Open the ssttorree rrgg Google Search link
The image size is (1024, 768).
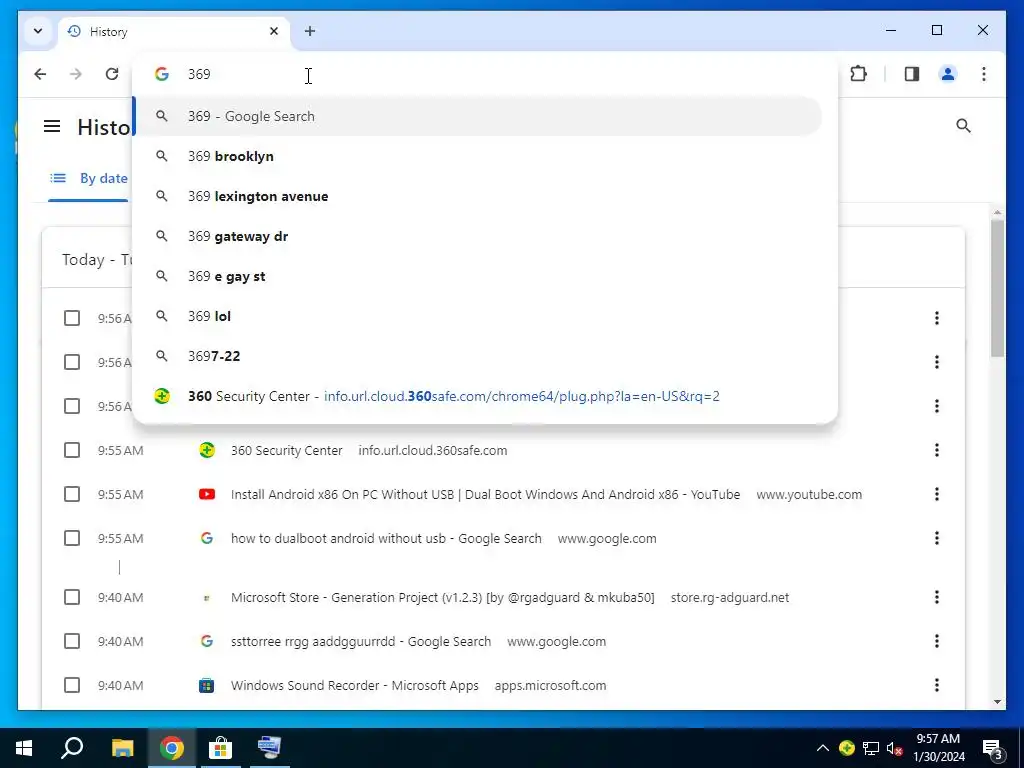360,641
